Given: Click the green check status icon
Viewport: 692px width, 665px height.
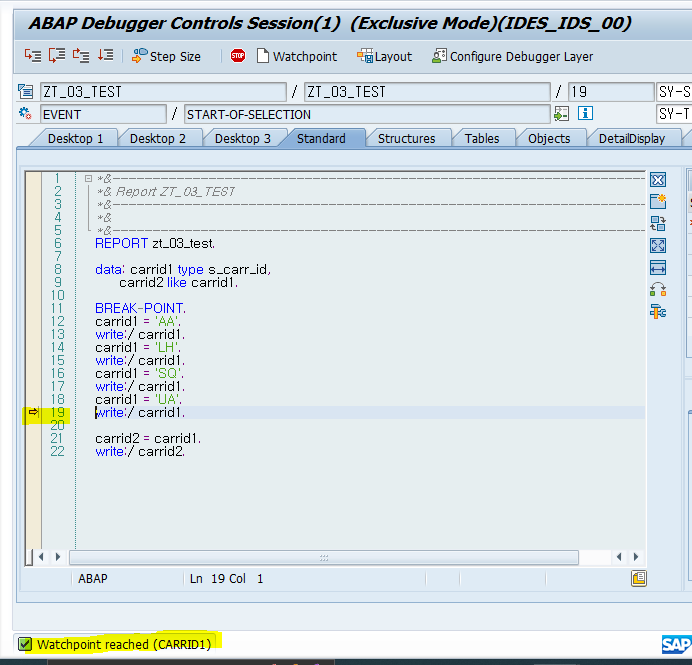Looking at the screenshot, I should tap(25, 644).
